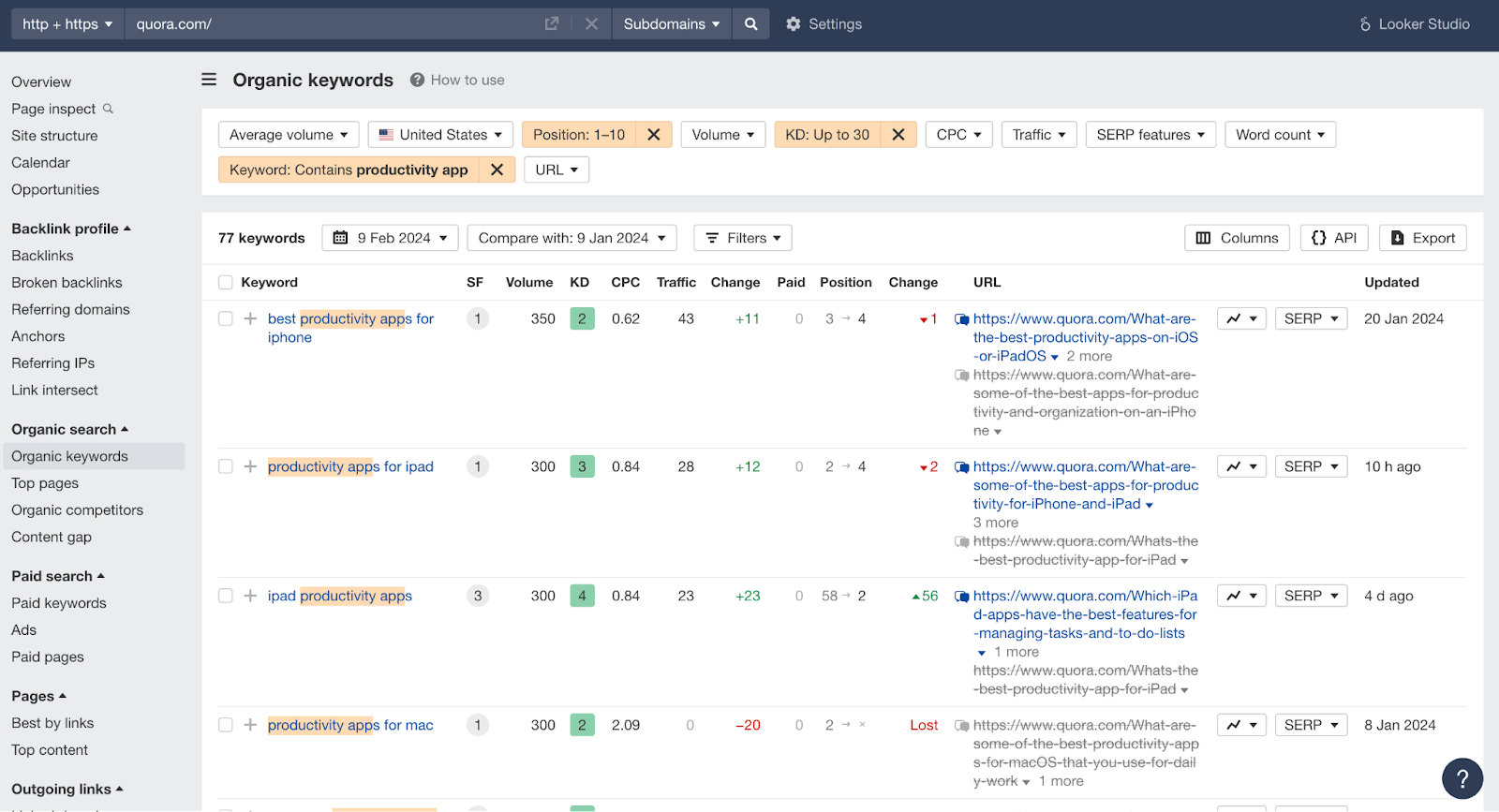Expand the row for best productivity apps for iphone
Image resolution: width=1499 pixels, height=812 pixels.
click(250, 318)
